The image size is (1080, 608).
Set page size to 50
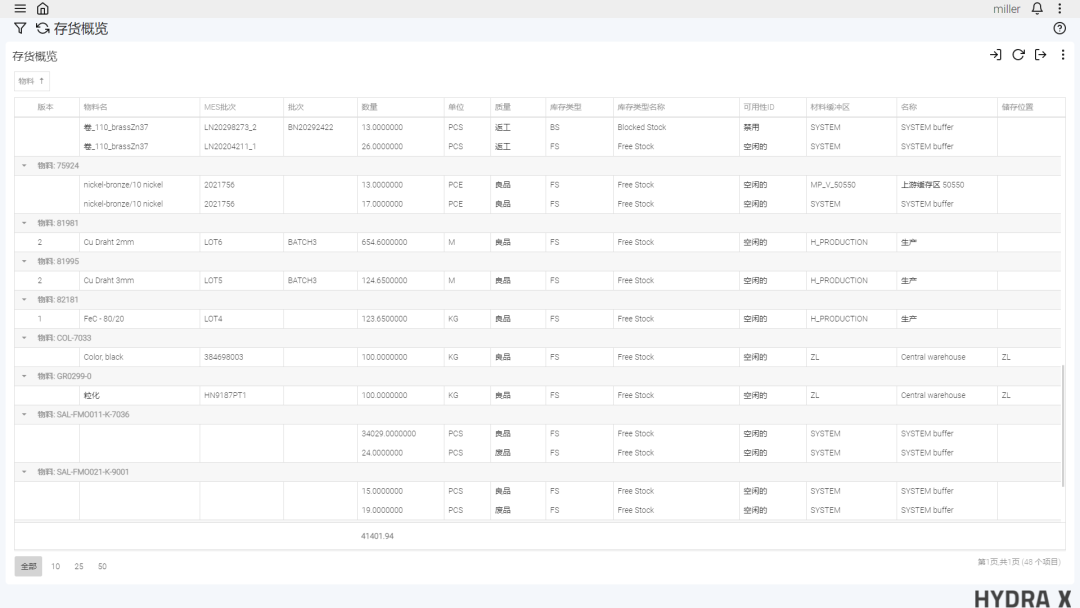[102, 566]
